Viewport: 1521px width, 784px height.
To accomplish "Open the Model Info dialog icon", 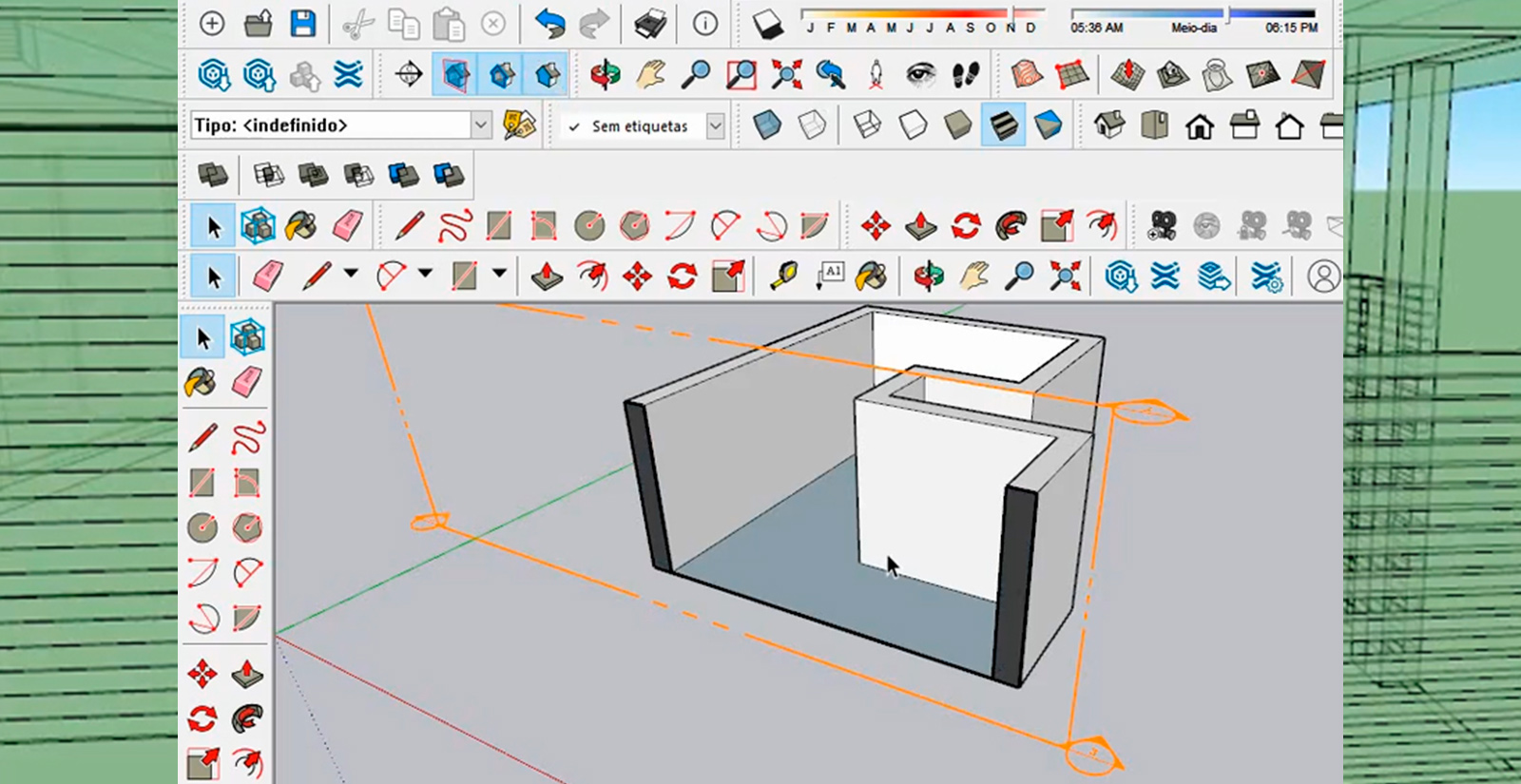I will 704,24.
